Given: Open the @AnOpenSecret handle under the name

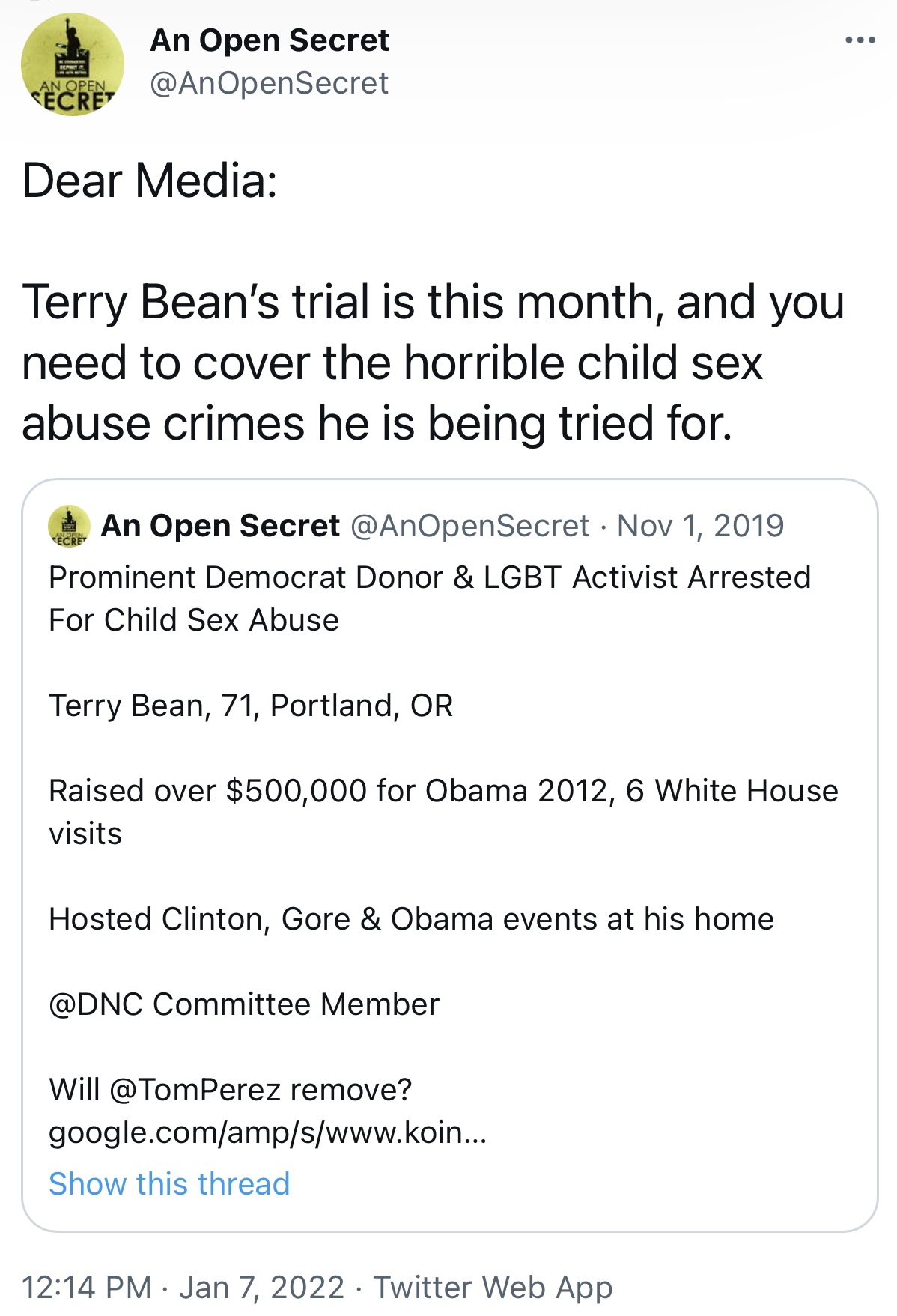Looking at the screenshot, I should click(269, 83).
